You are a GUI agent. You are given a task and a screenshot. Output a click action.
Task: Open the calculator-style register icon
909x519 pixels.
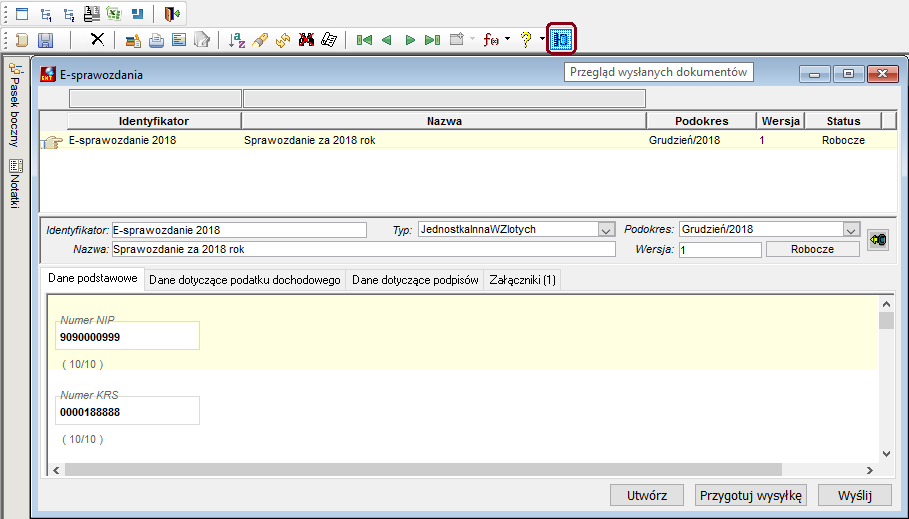click(92, 13)
